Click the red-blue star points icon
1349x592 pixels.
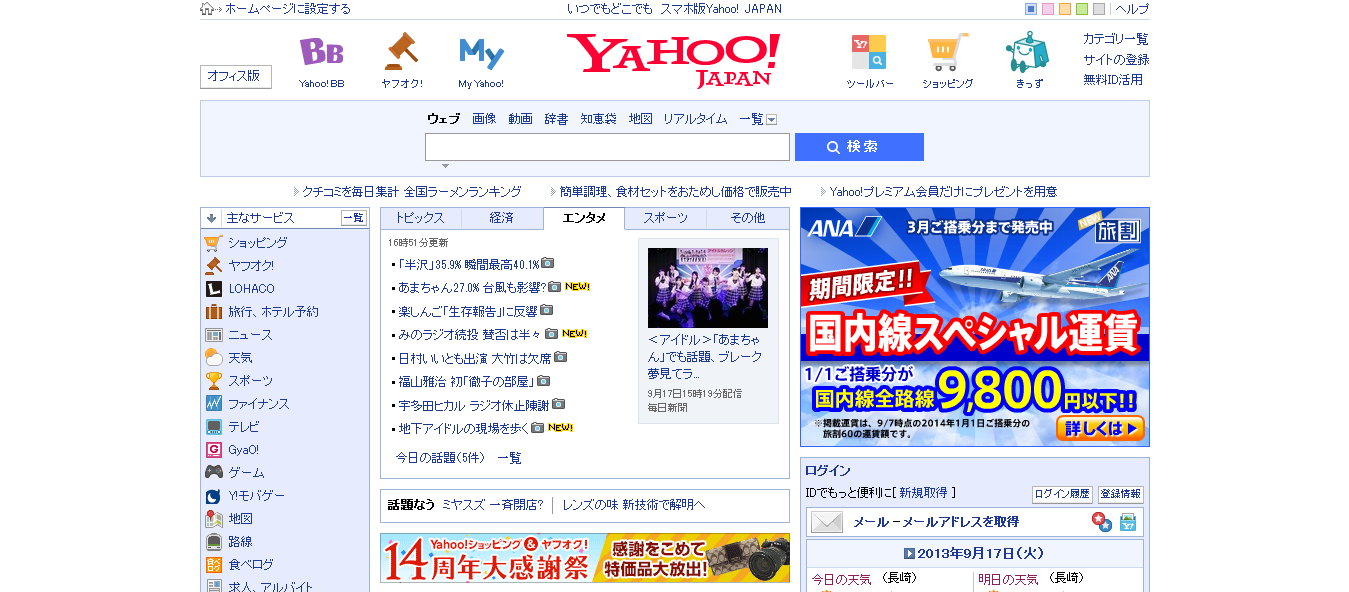pos(1101,521)
